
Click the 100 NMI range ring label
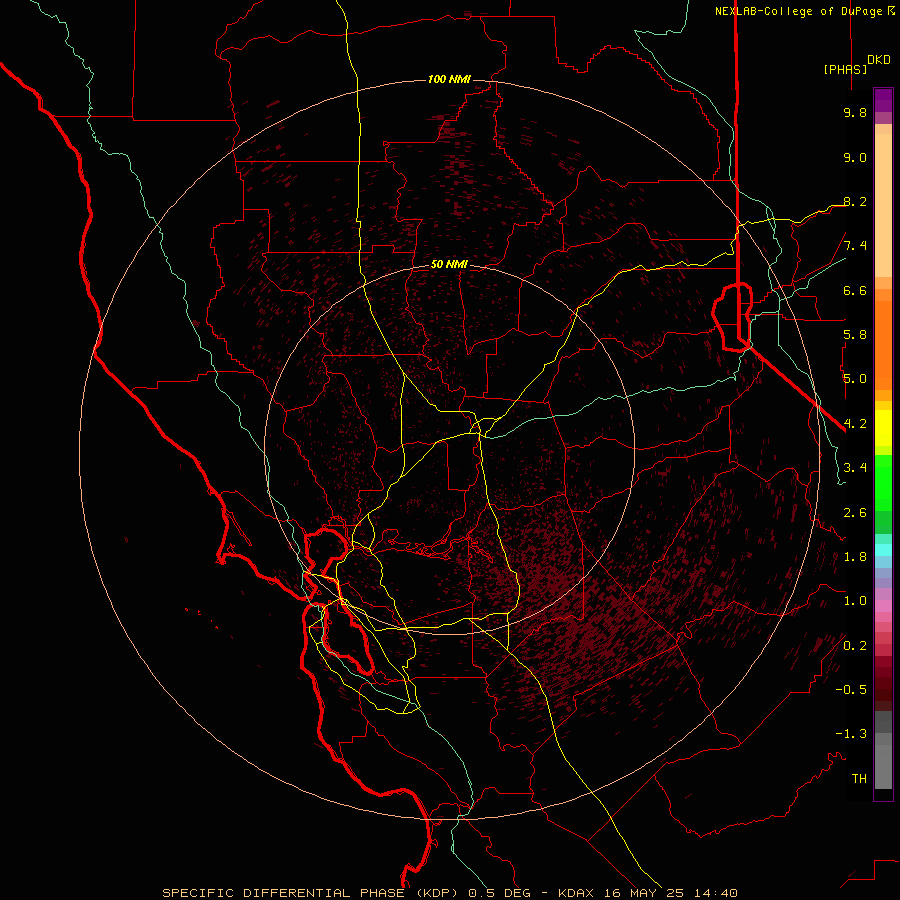click(449, 79)
